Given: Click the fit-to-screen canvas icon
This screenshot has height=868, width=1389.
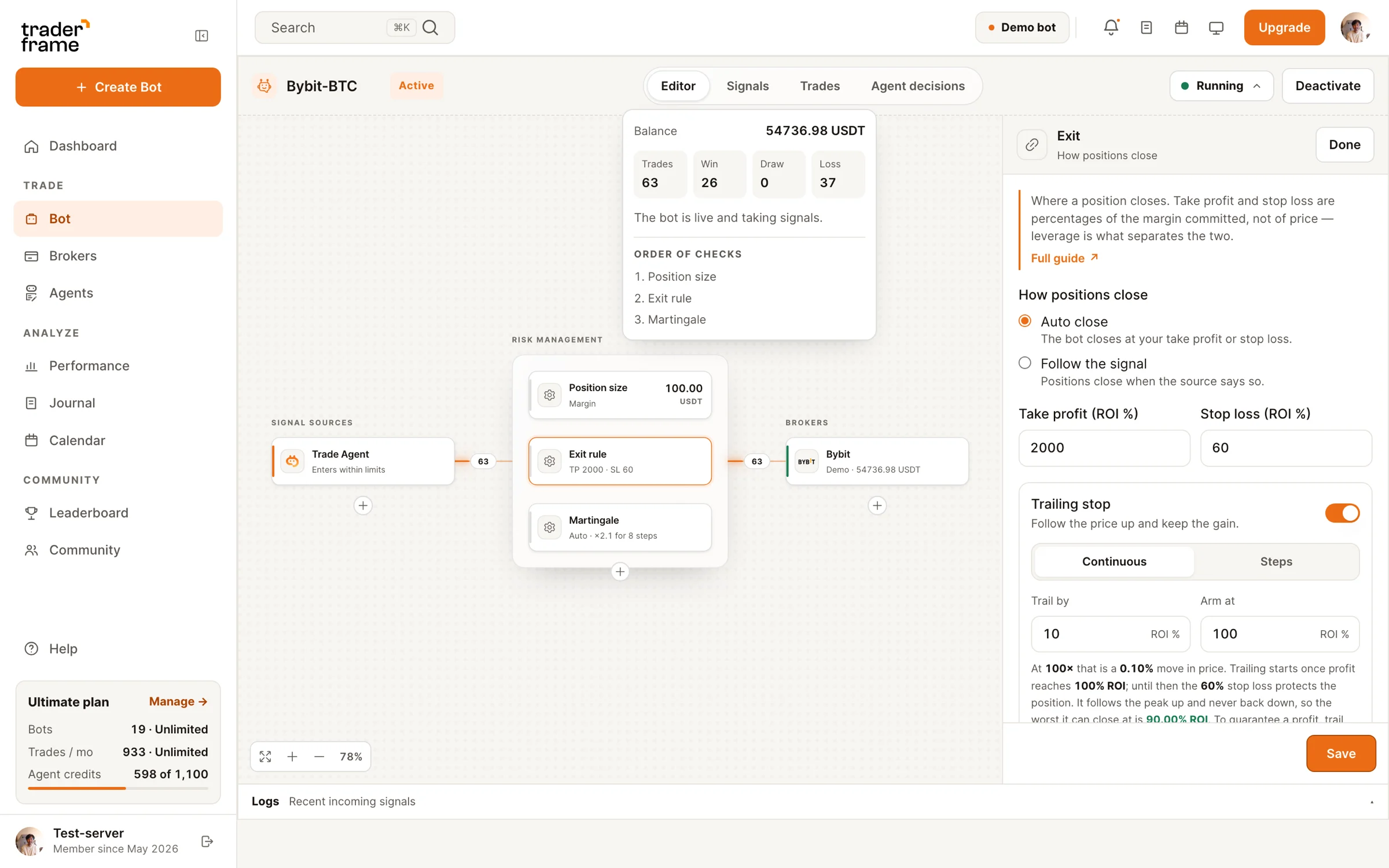Looking at the screenshot, I should [265, 756].
